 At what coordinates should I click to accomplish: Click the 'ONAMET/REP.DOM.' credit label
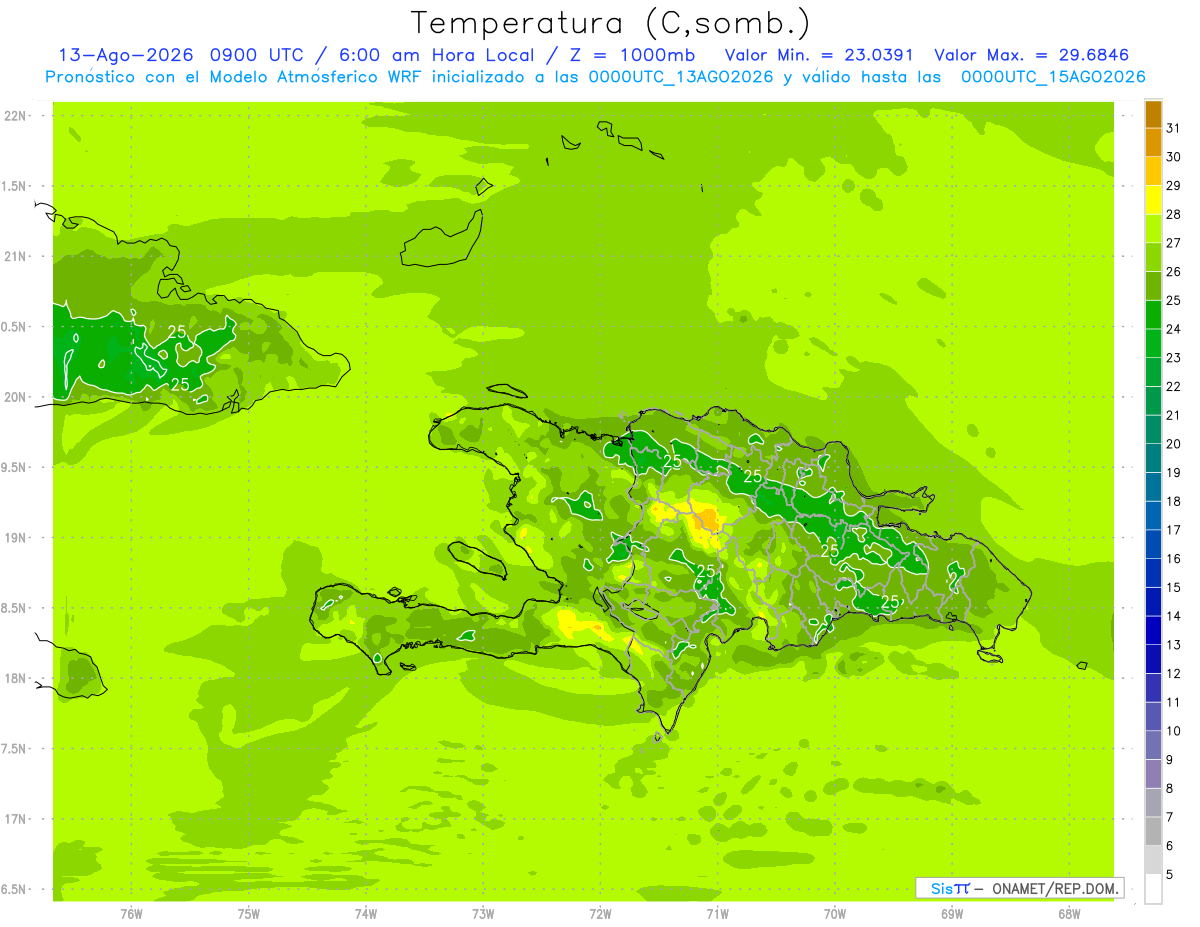tap(1055, 888)
